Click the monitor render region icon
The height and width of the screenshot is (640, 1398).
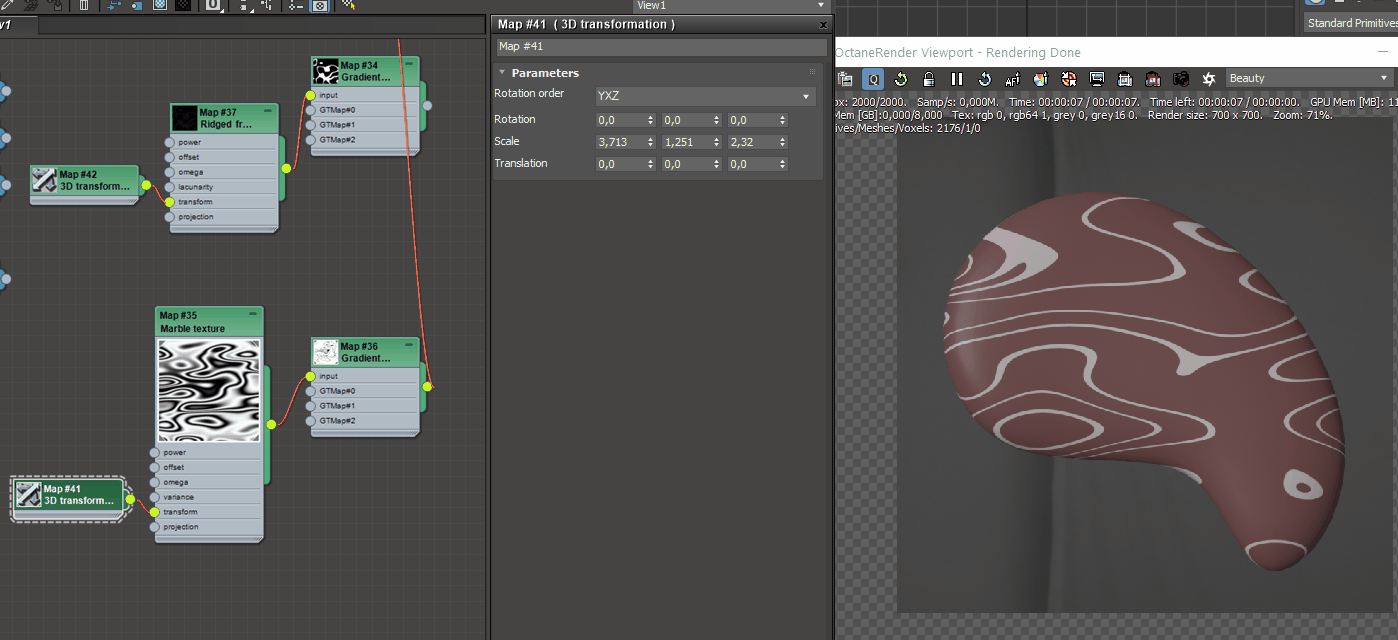click(1097, 79)
